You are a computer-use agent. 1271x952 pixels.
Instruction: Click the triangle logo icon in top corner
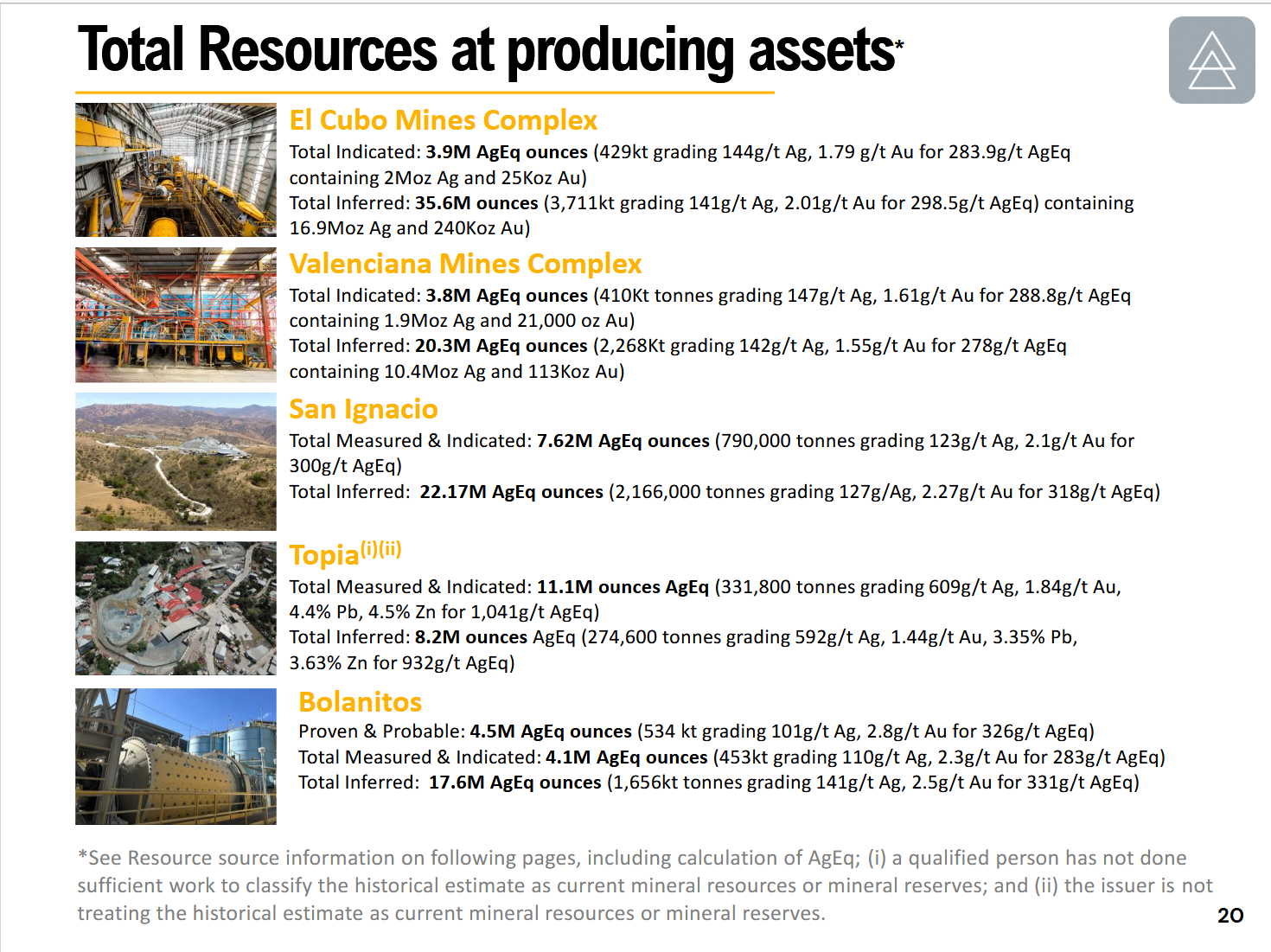pyautogui.click(x=1211, y=61)
